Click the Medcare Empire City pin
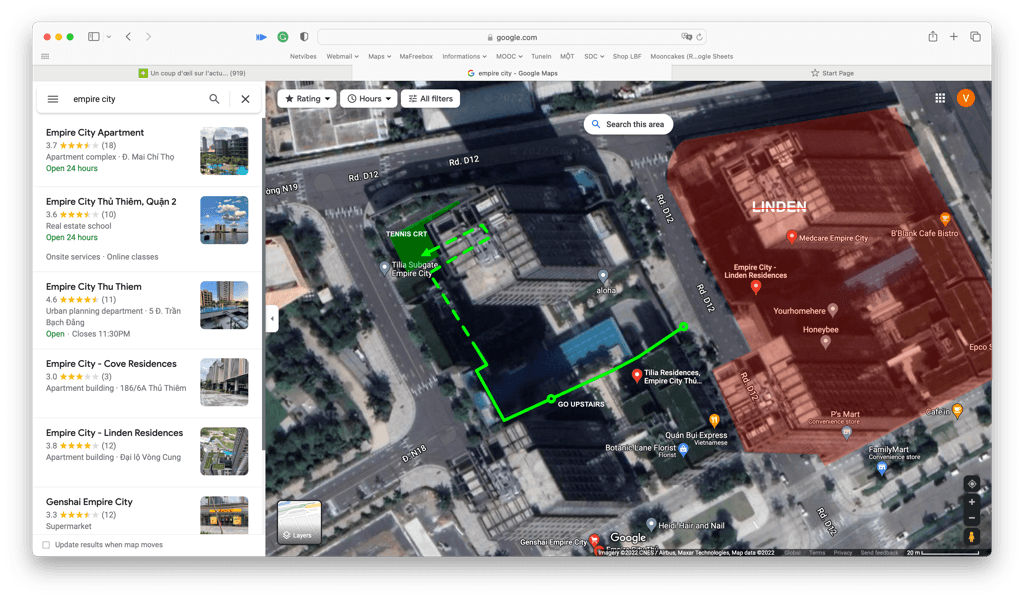The height and width of the screenshot is (599, 1024). click(792, 236)
